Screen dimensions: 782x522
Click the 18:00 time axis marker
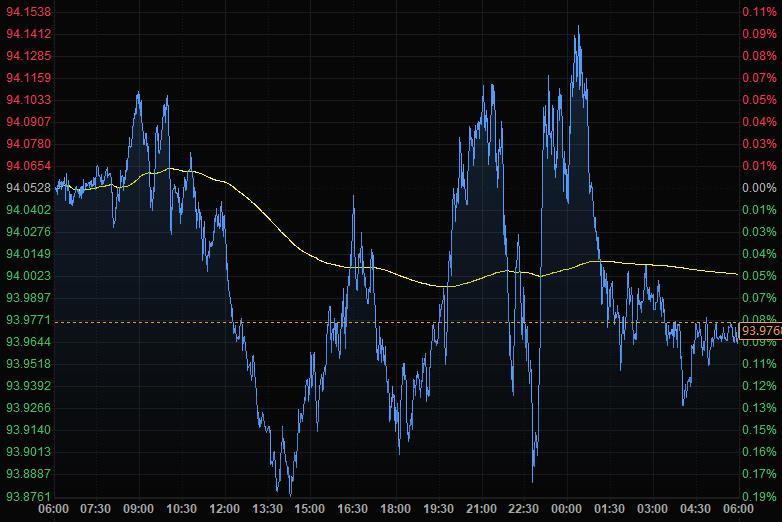[x=396, y=510]
